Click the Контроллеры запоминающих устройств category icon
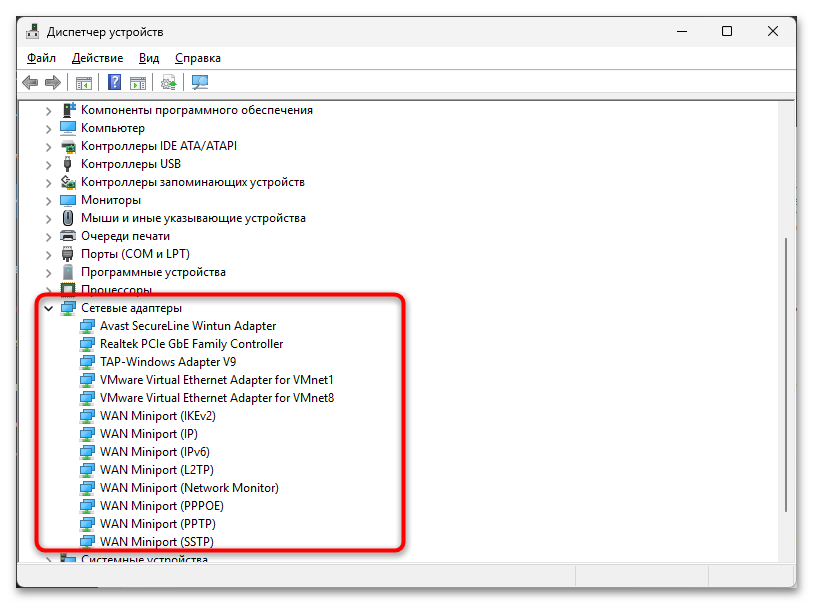This screenshot has width=813, height=604. pos(68,182)
